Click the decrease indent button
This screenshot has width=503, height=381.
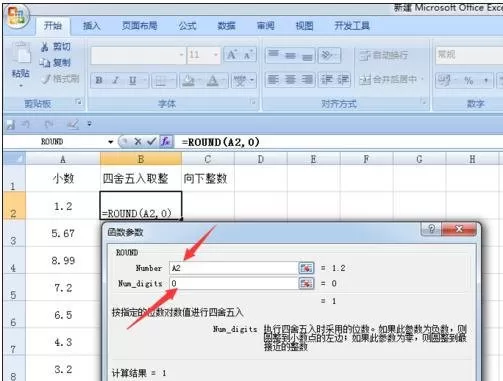(x=326, y=80)
